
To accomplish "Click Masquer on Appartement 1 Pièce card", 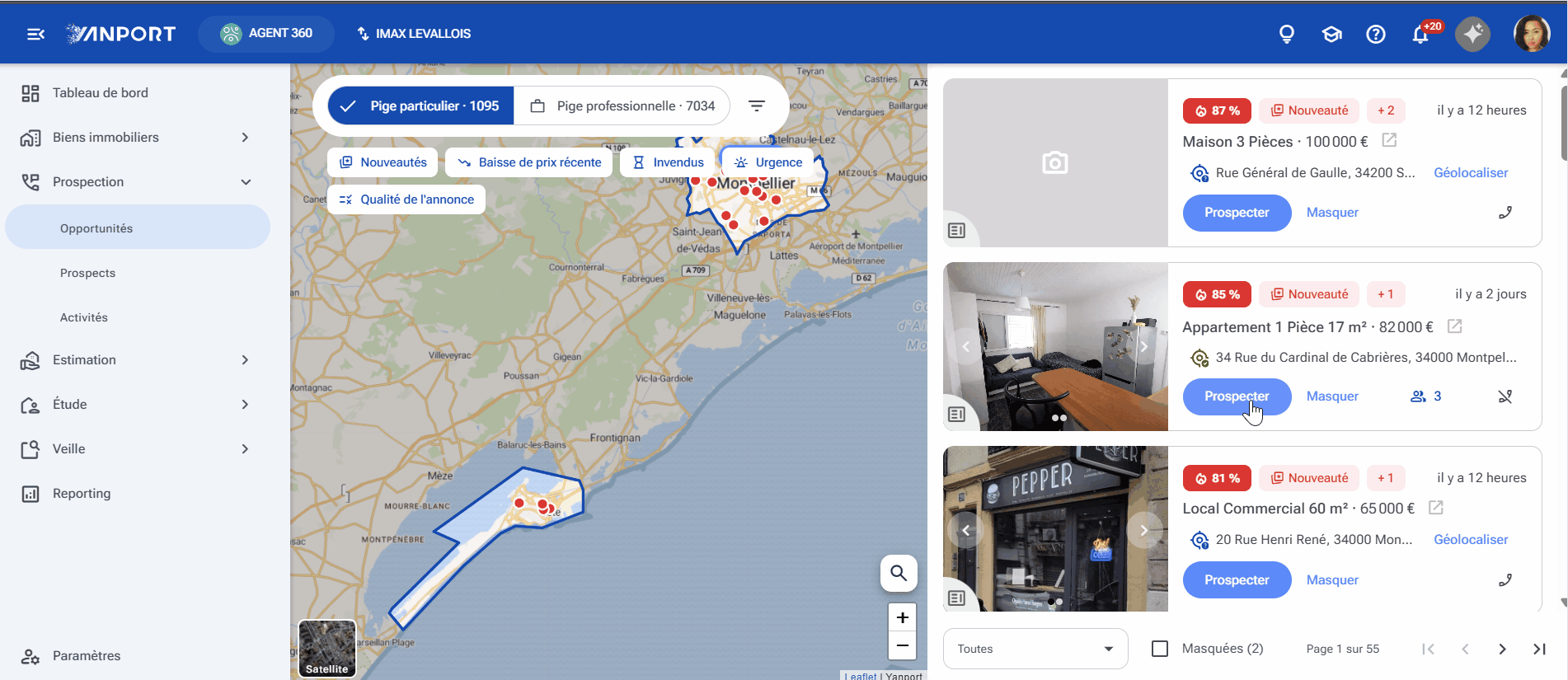I will pyautogui.click(x=1332, y=396).
